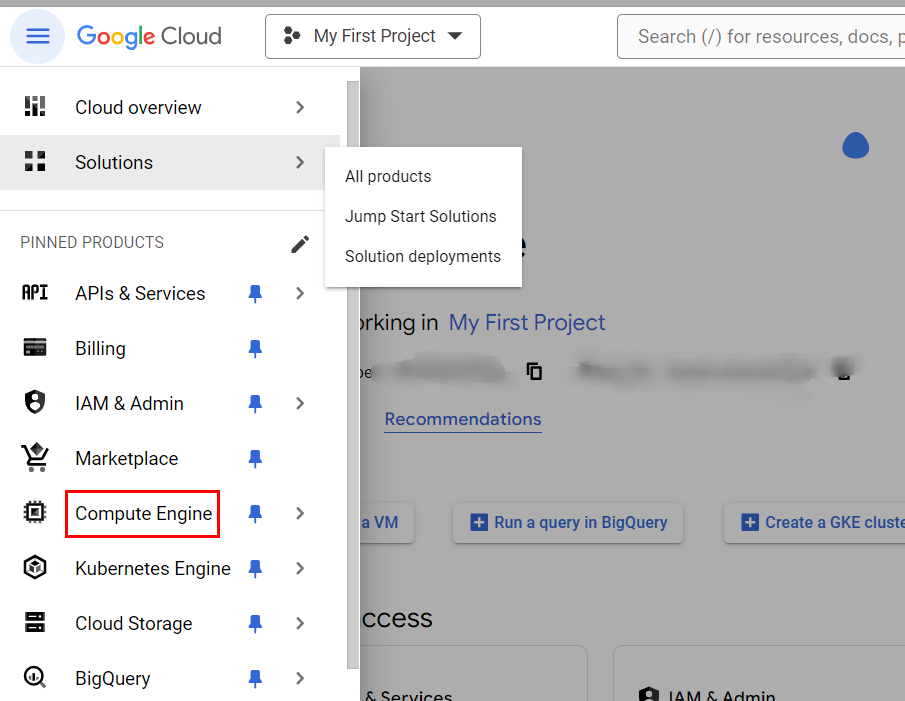Expand the Cloud Storage chevron
This screenshot has height=701, width=905.
[300, 623]
